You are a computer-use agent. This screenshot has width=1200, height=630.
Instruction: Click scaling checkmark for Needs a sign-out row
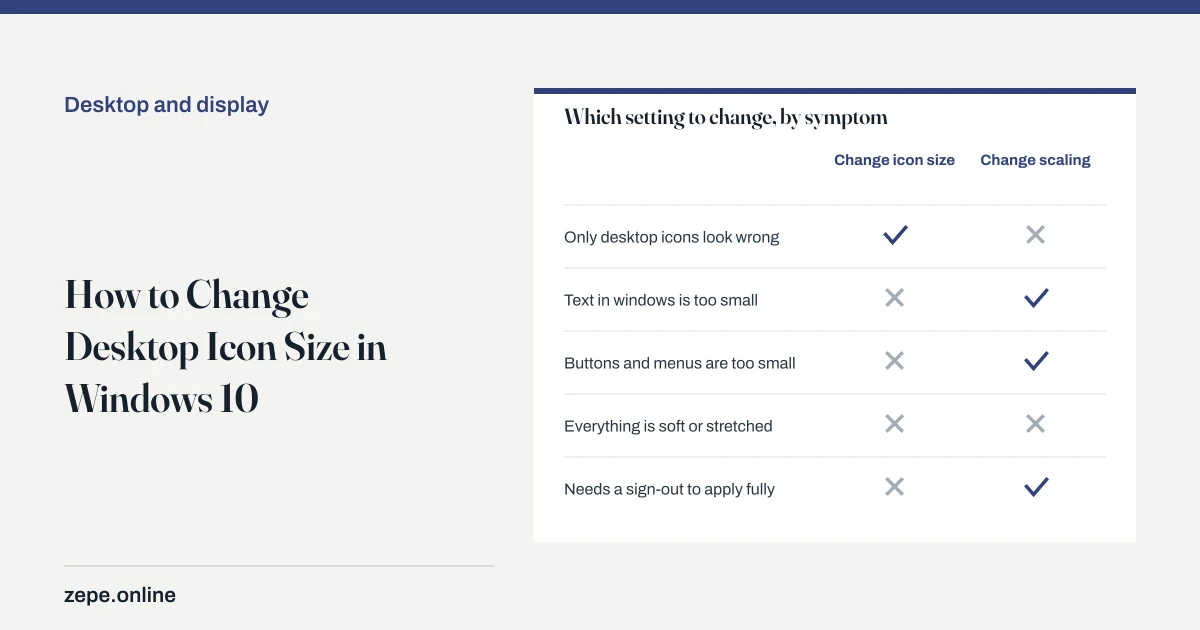click(1036, 487)
